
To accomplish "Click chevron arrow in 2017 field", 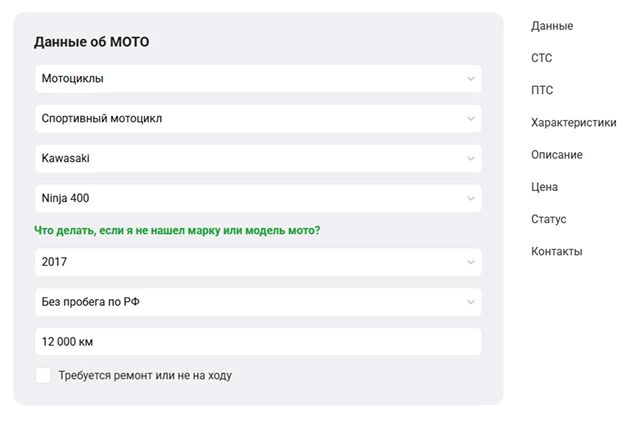I will (x=470, y=262).
